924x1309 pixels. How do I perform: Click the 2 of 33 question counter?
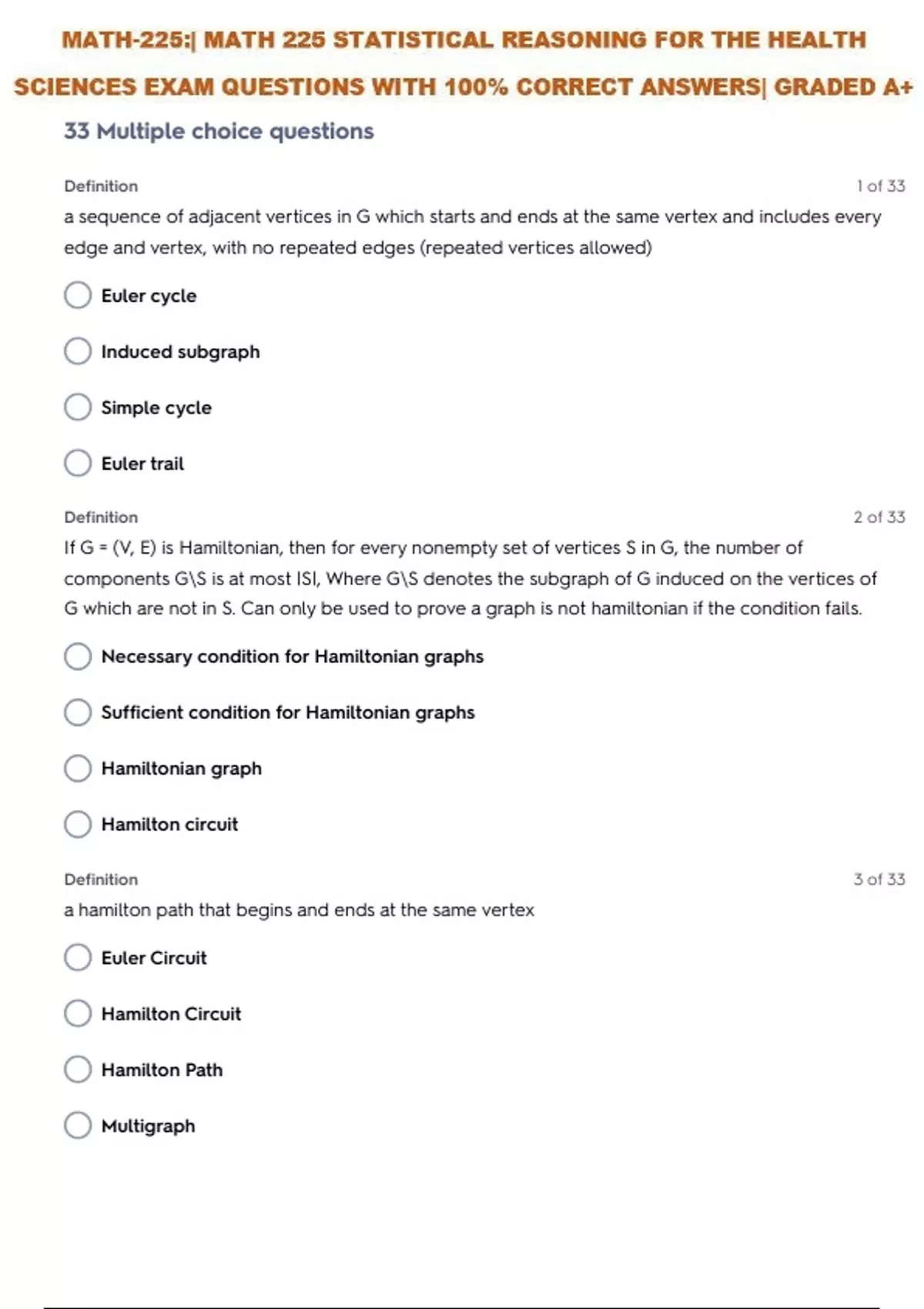pyautogui.click(x=879, y=517)
